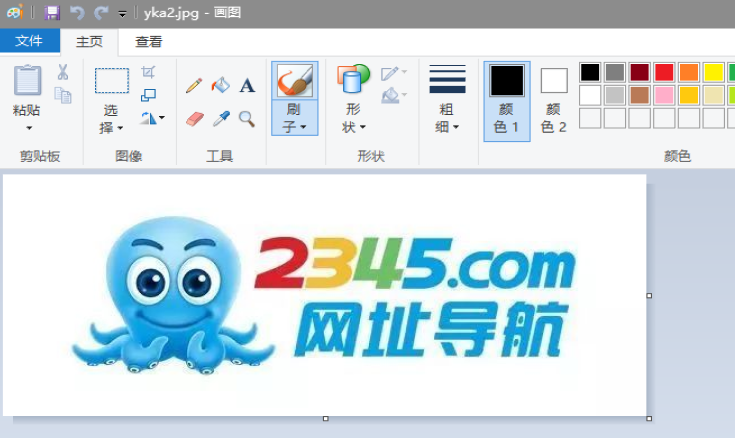Open the 刷子 brushes dropdown
The image size is (735, 438).
(x=294, y=118)
